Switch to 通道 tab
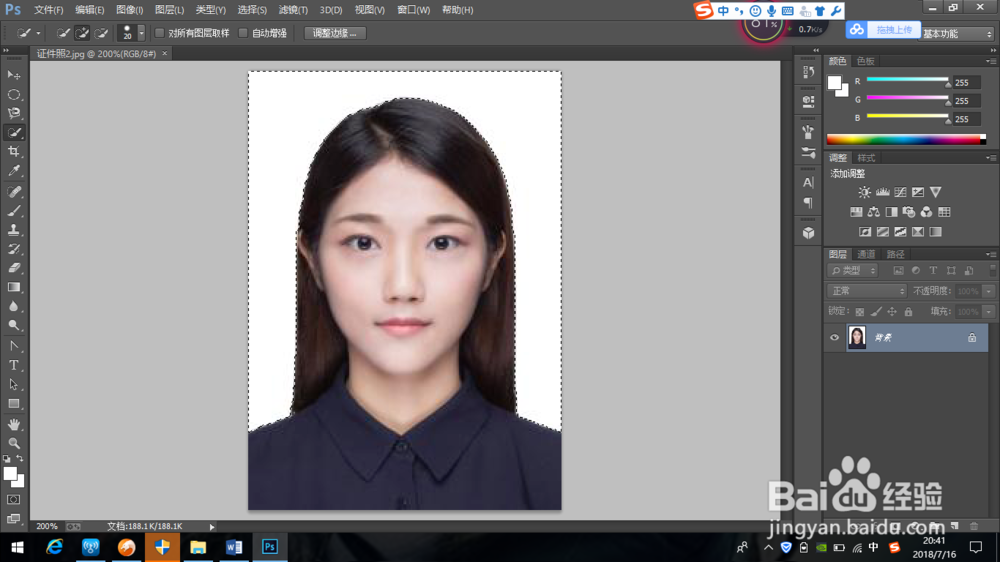 pos(866,255)
